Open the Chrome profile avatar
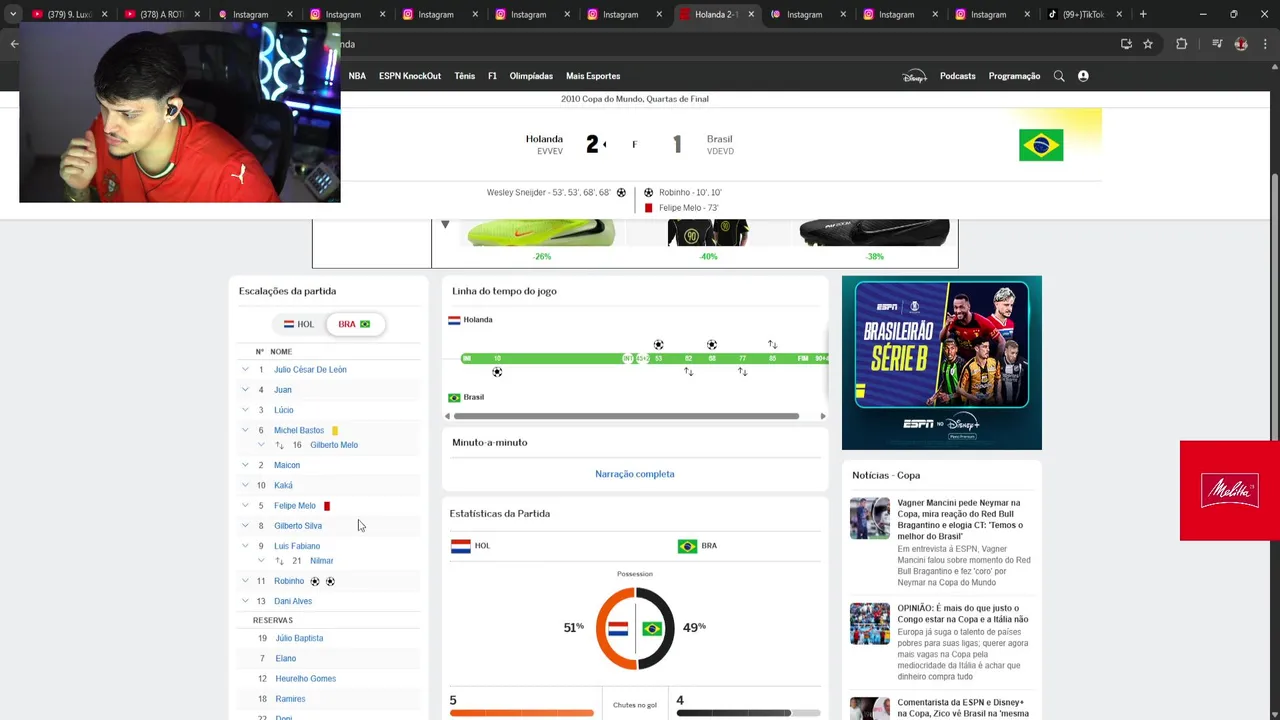1280x720 pixels. (x=1241, y=44)
